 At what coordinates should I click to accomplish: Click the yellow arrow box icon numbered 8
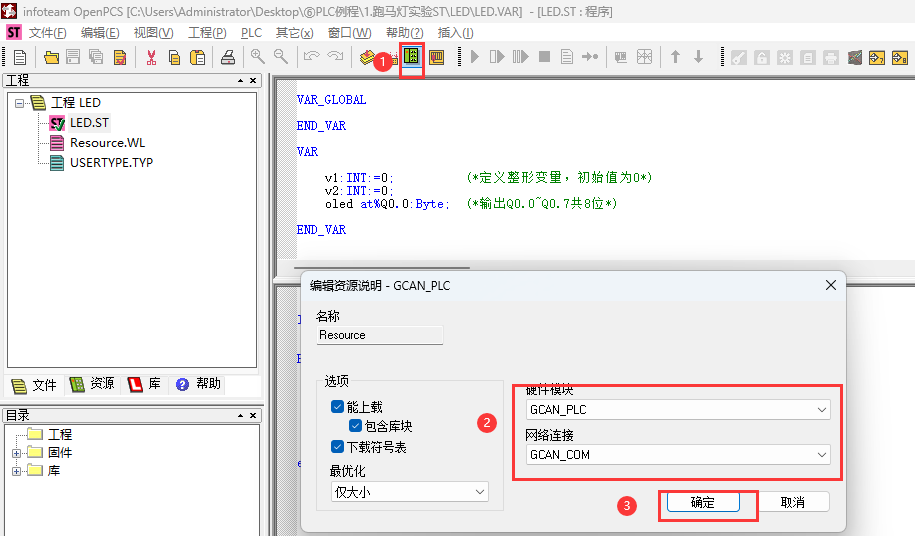click(900, 57)
